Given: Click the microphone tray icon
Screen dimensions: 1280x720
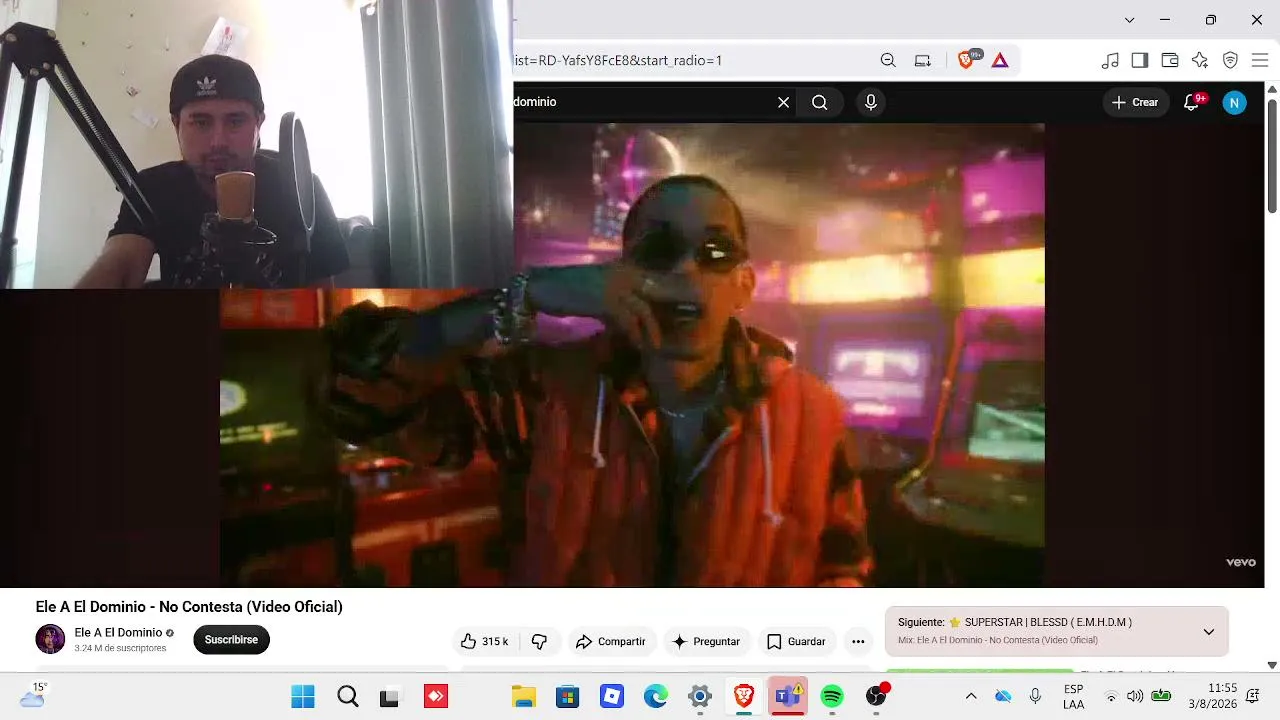Looking at the screenshot, I should [1035, 696].
